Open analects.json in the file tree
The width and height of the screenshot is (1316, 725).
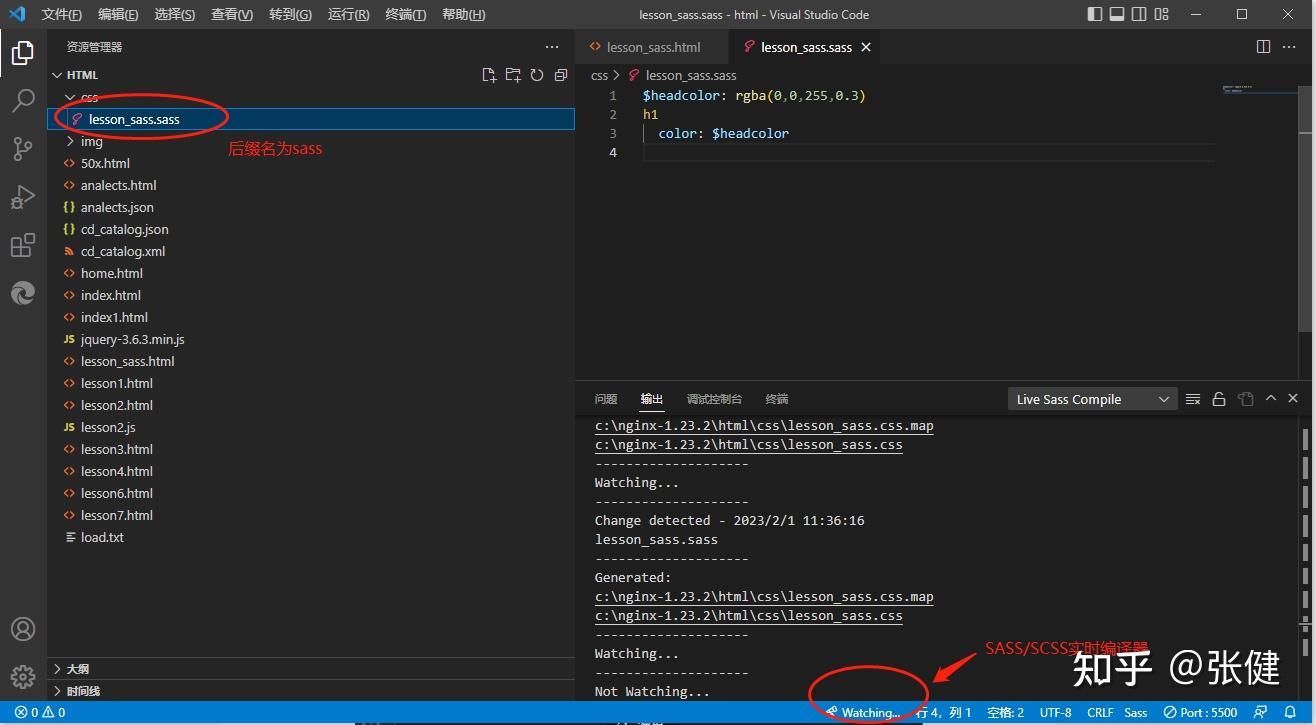pos(117,207)
